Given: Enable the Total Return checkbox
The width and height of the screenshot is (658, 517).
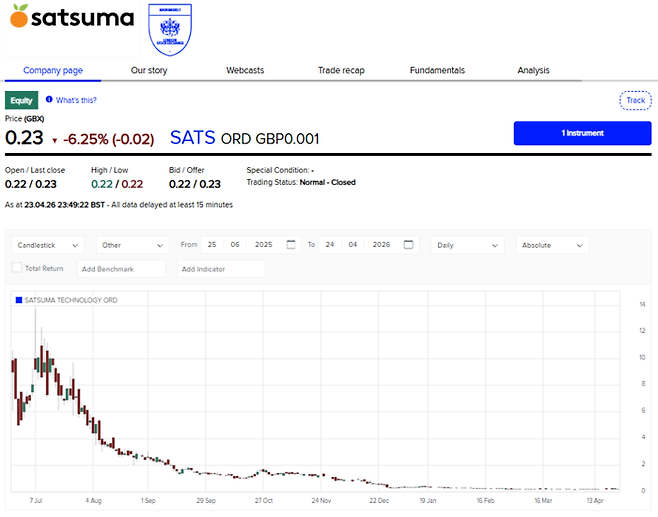Looking at the screenshot, I should [x=16, y=268].
